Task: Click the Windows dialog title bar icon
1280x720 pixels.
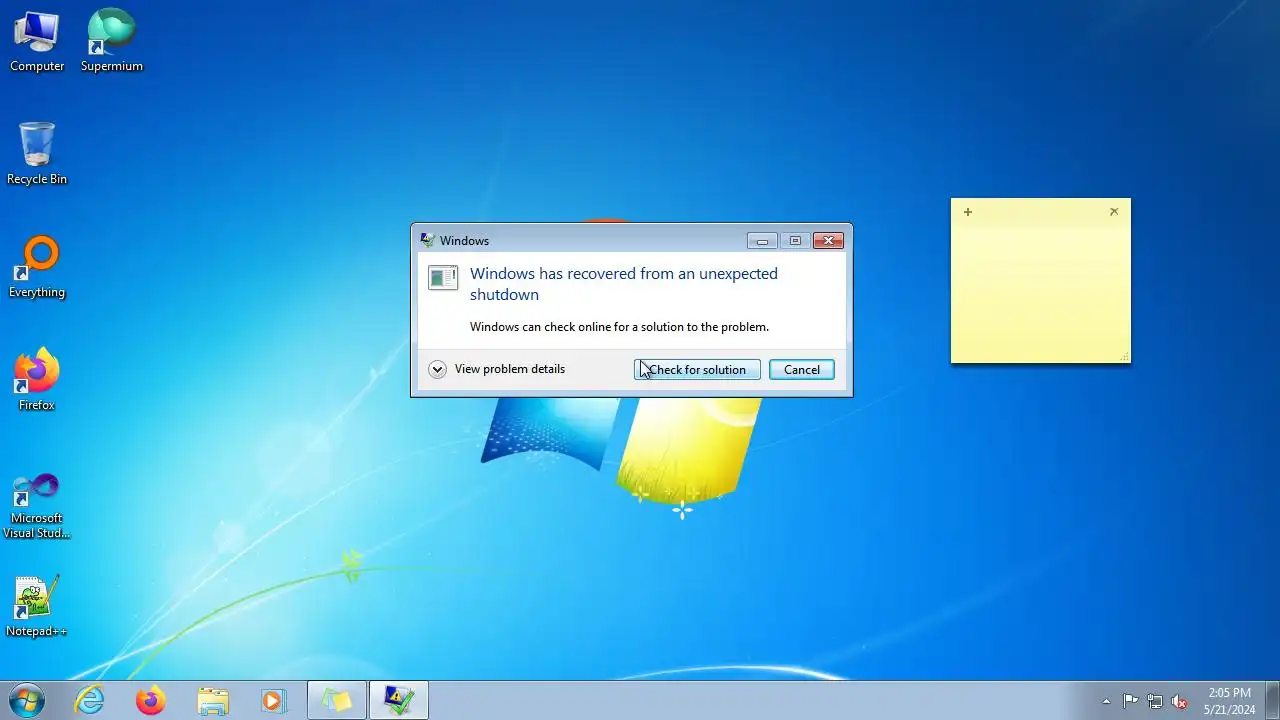Action: click(x=427, y=241)
